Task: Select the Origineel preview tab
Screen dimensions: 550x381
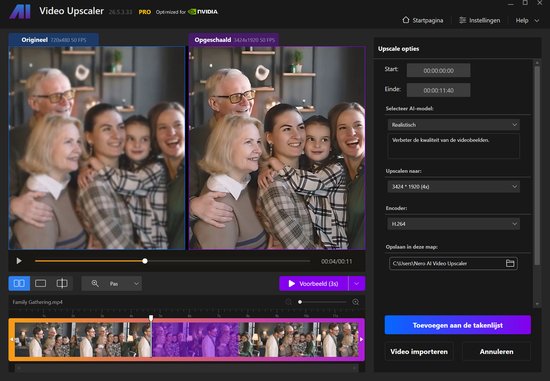Action: [54, 40]
